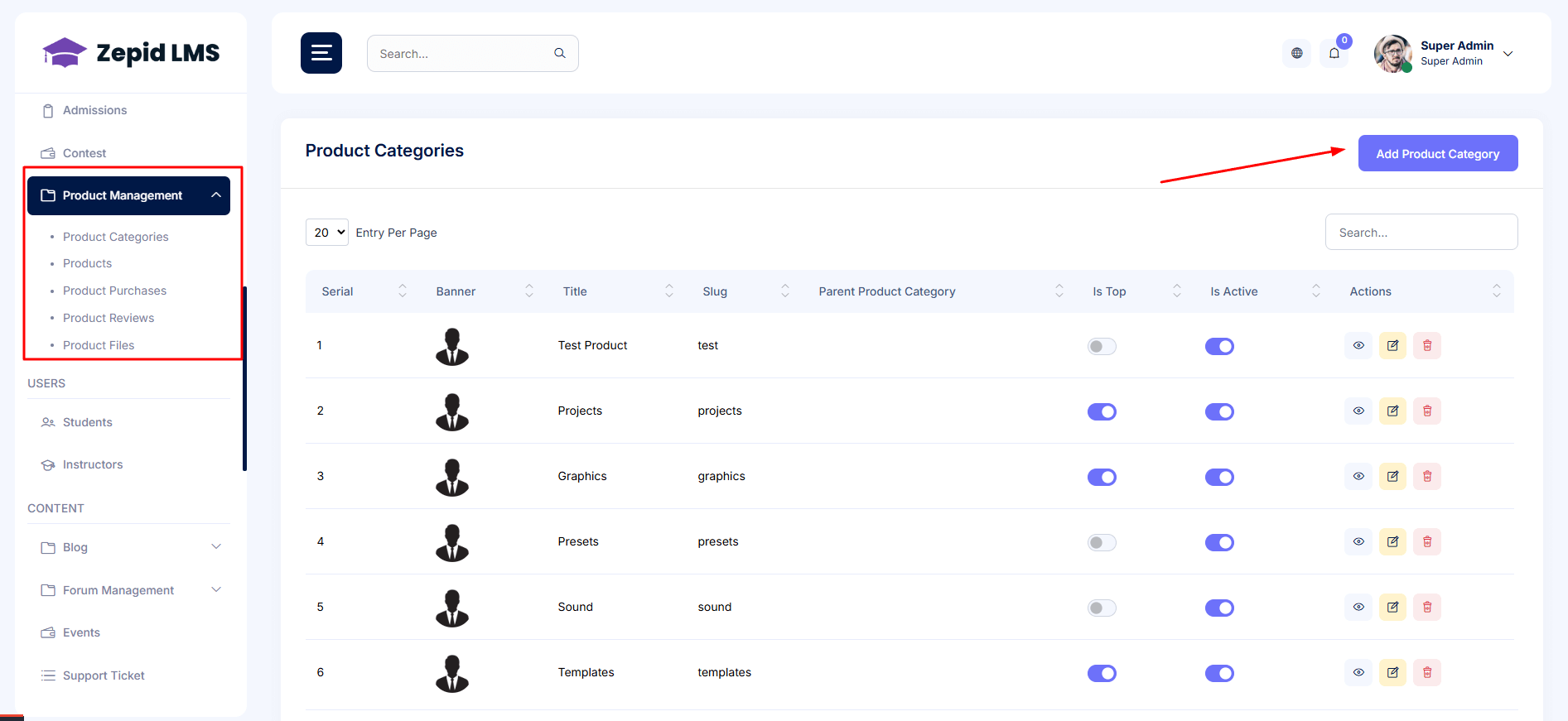Viewport: 1568px width, 721px height.
Task: Open the Entry Per Page dropdown
Action: [327, 233]
